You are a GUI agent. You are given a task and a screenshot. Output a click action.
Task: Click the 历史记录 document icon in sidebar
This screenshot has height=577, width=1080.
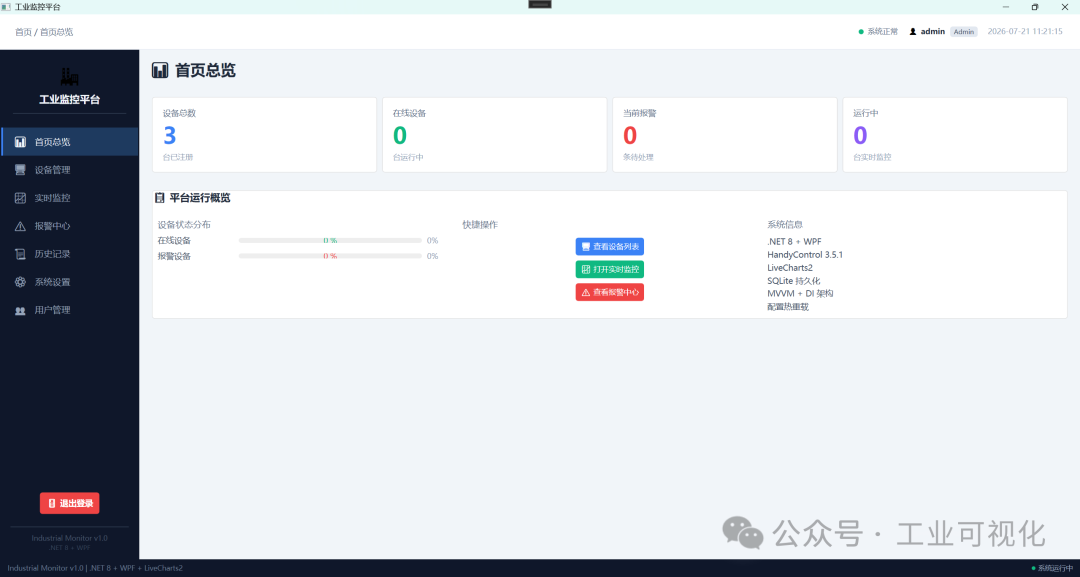[x=20, y=253]
